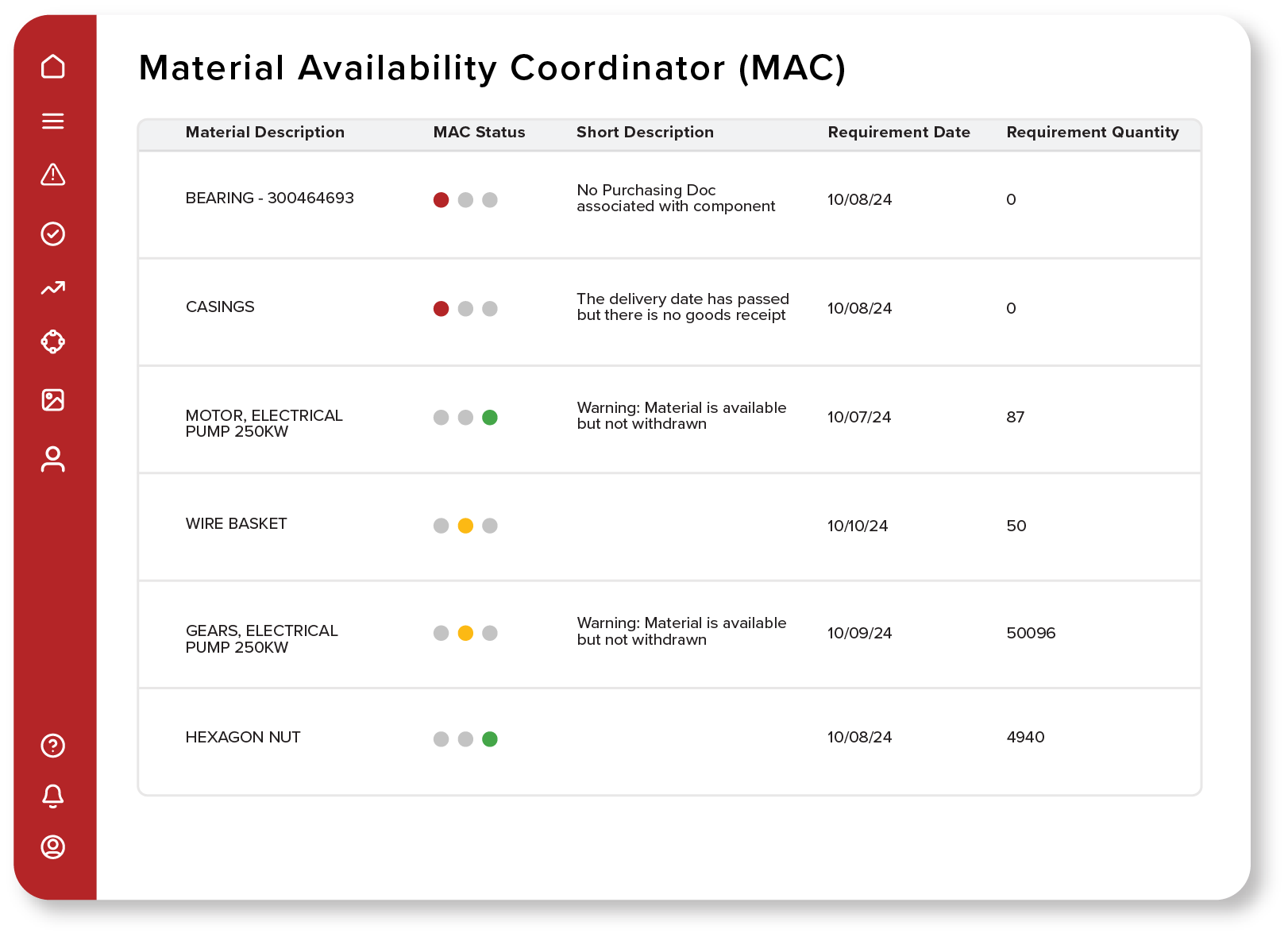Toggle the green status dot for HEXAGON NUT
Image resolution: width=1288 pixels, height=937 pixels.
tap(491, 738)
